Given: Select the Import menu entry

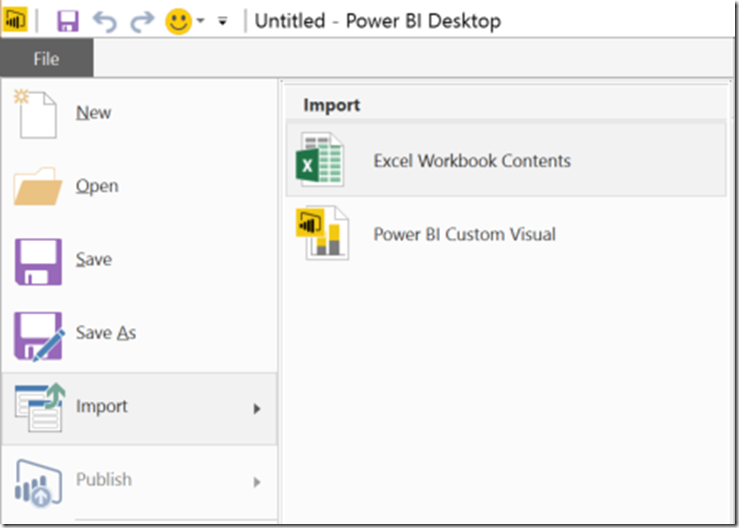Looking at the screenshot, I should pyautogui.click(x=140, y=409).
